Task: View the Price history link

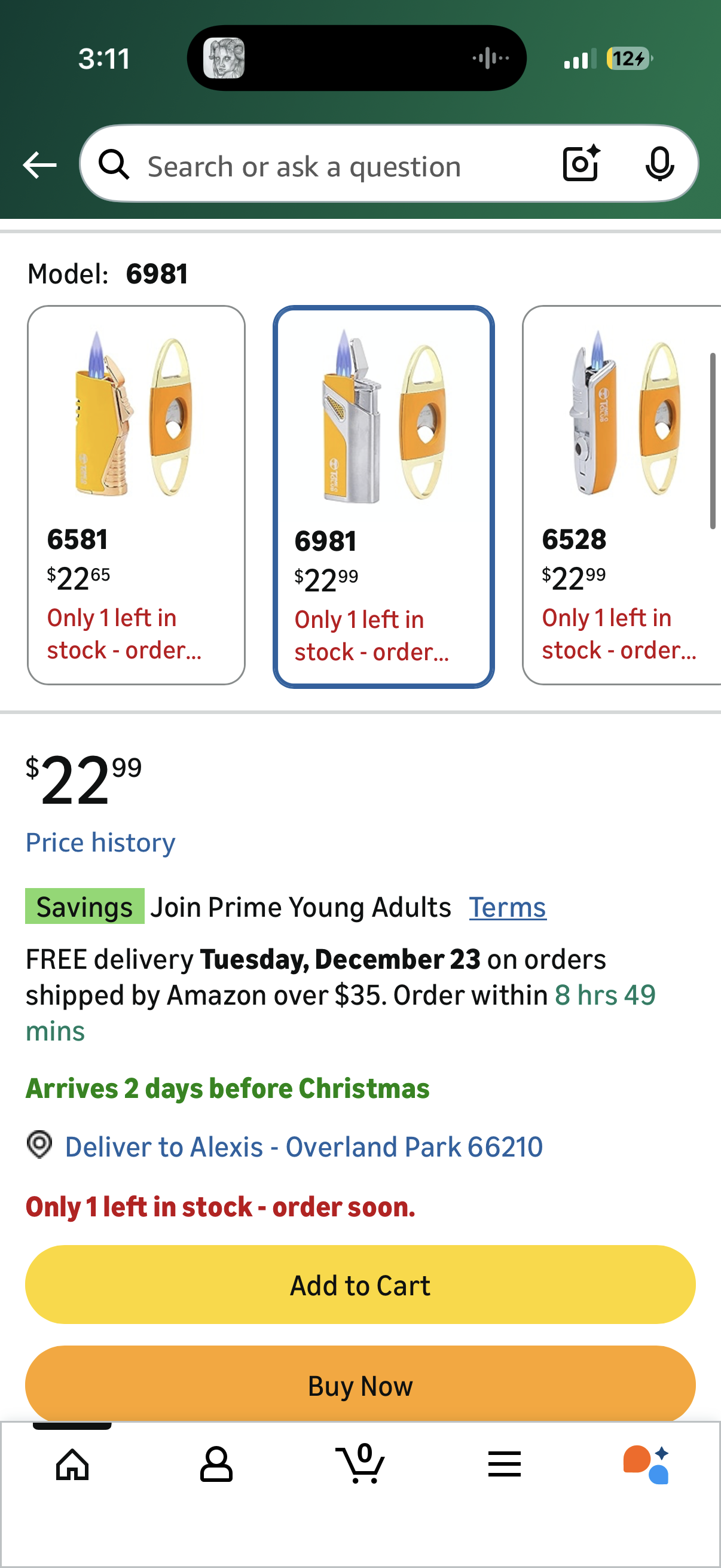Action: [100, 842]
